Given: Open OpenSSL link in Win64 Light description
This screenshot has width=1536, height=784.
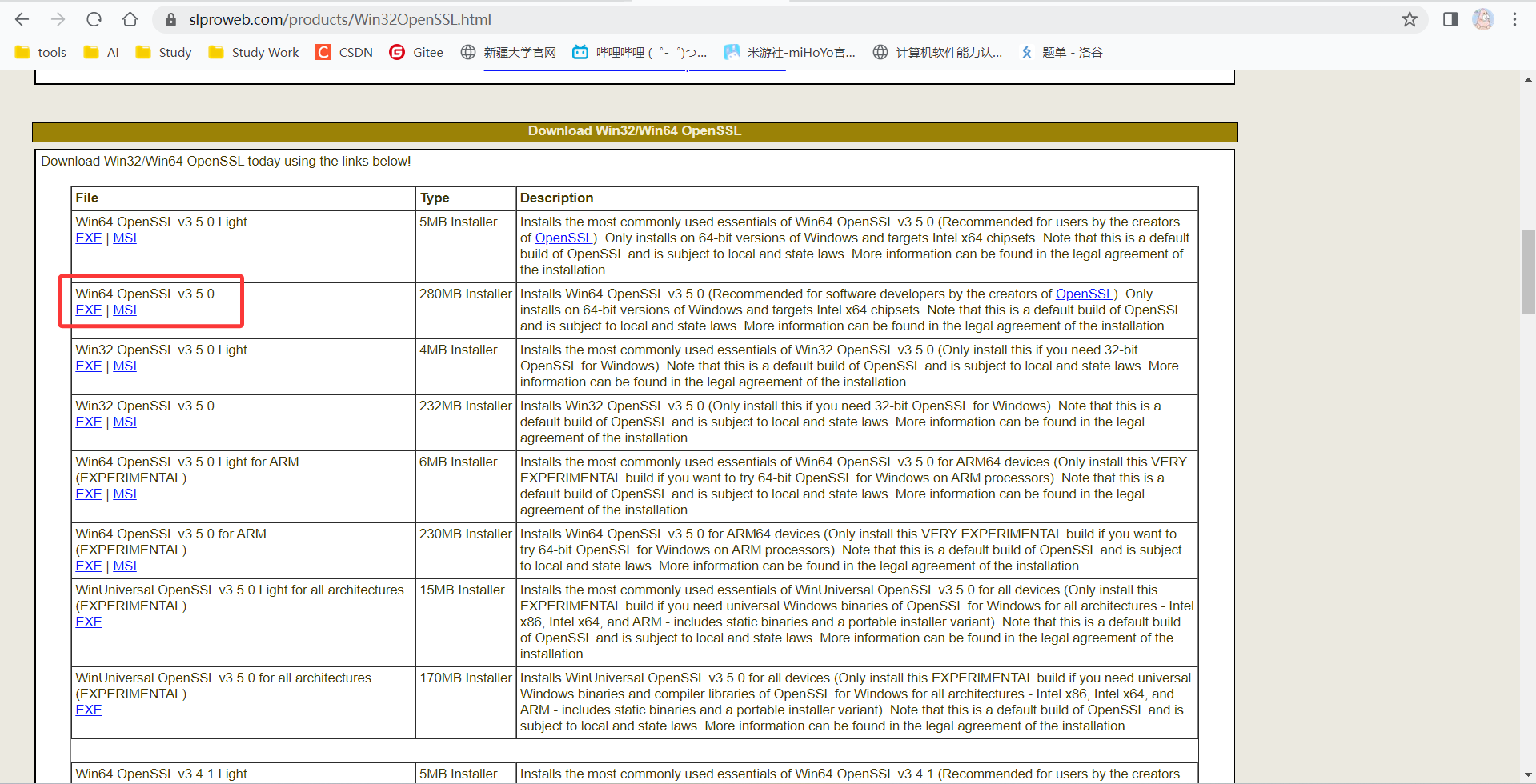Looking at the screenshot, I should click(x=563, y=238).
